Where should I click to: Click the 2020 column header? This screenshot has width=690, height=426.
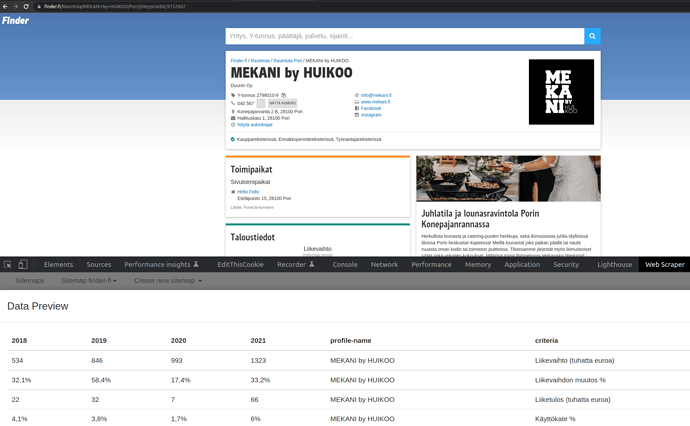pyautogui.click(x=179, y=341)
